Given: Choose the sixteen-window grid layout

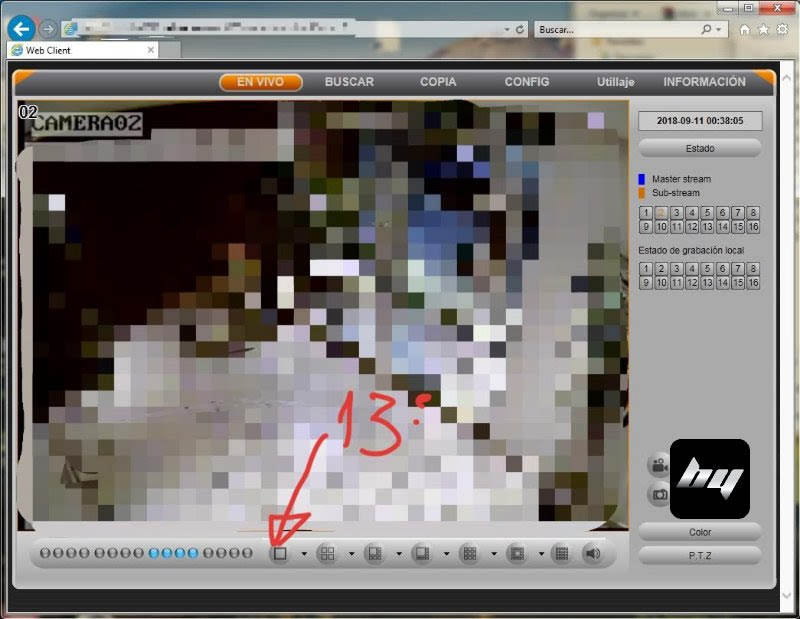Looking at the screenshot, I should click(x=561, y=553).
